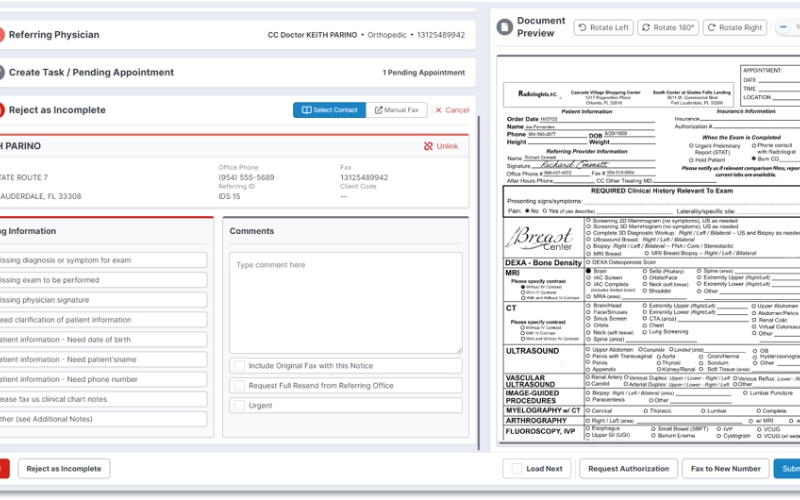Rotate the document 180 degrees

(668, 28)
